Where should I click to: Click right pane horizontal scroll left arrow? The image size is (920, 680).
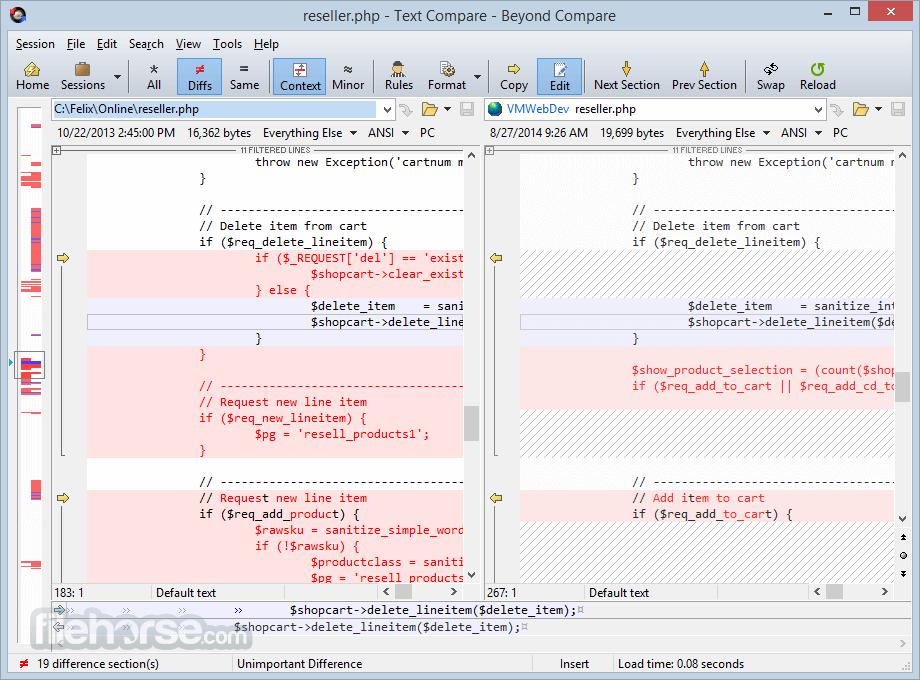pyautogui.click(x=817, y=591)
